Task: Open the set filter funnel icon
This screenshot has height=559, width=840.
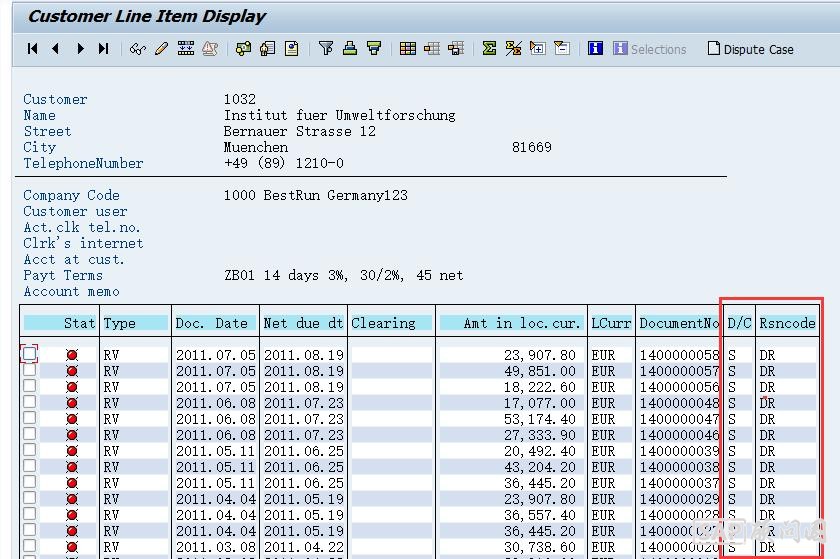Action: coord(326,49)
